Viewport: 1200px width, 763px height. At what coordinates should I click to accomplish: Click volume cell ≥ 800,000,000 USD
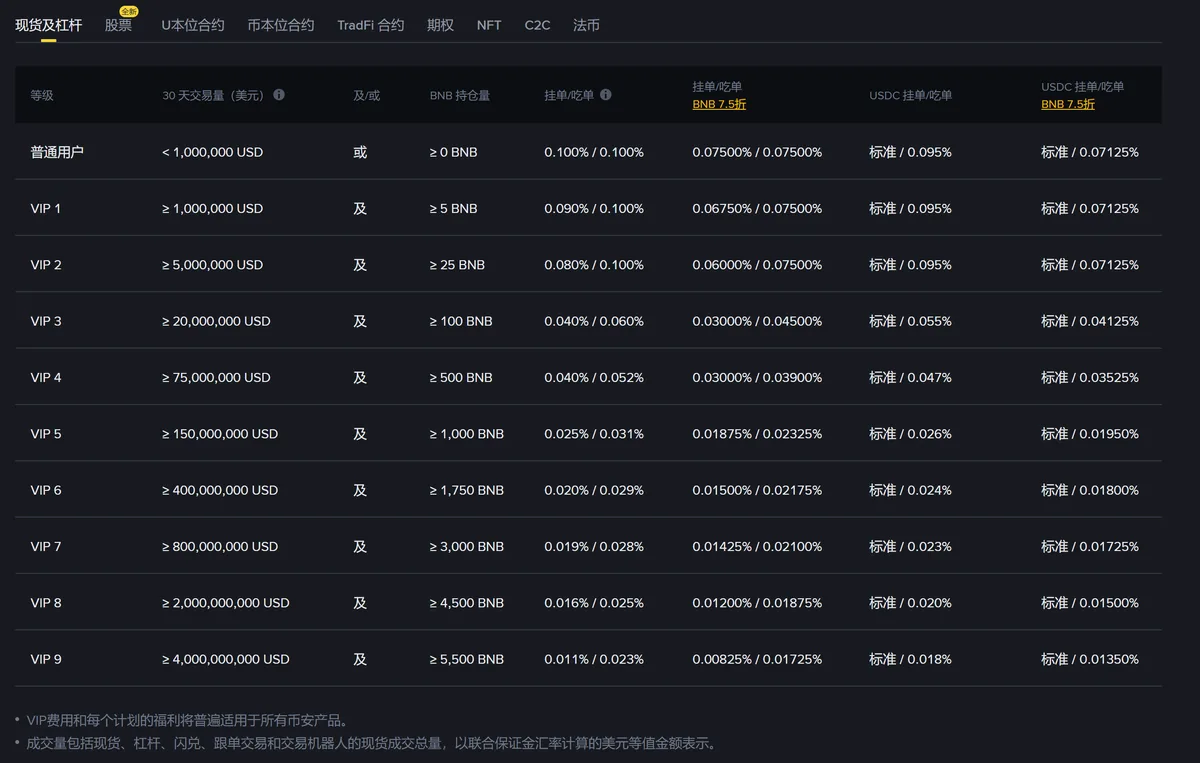tap(220, 547)
